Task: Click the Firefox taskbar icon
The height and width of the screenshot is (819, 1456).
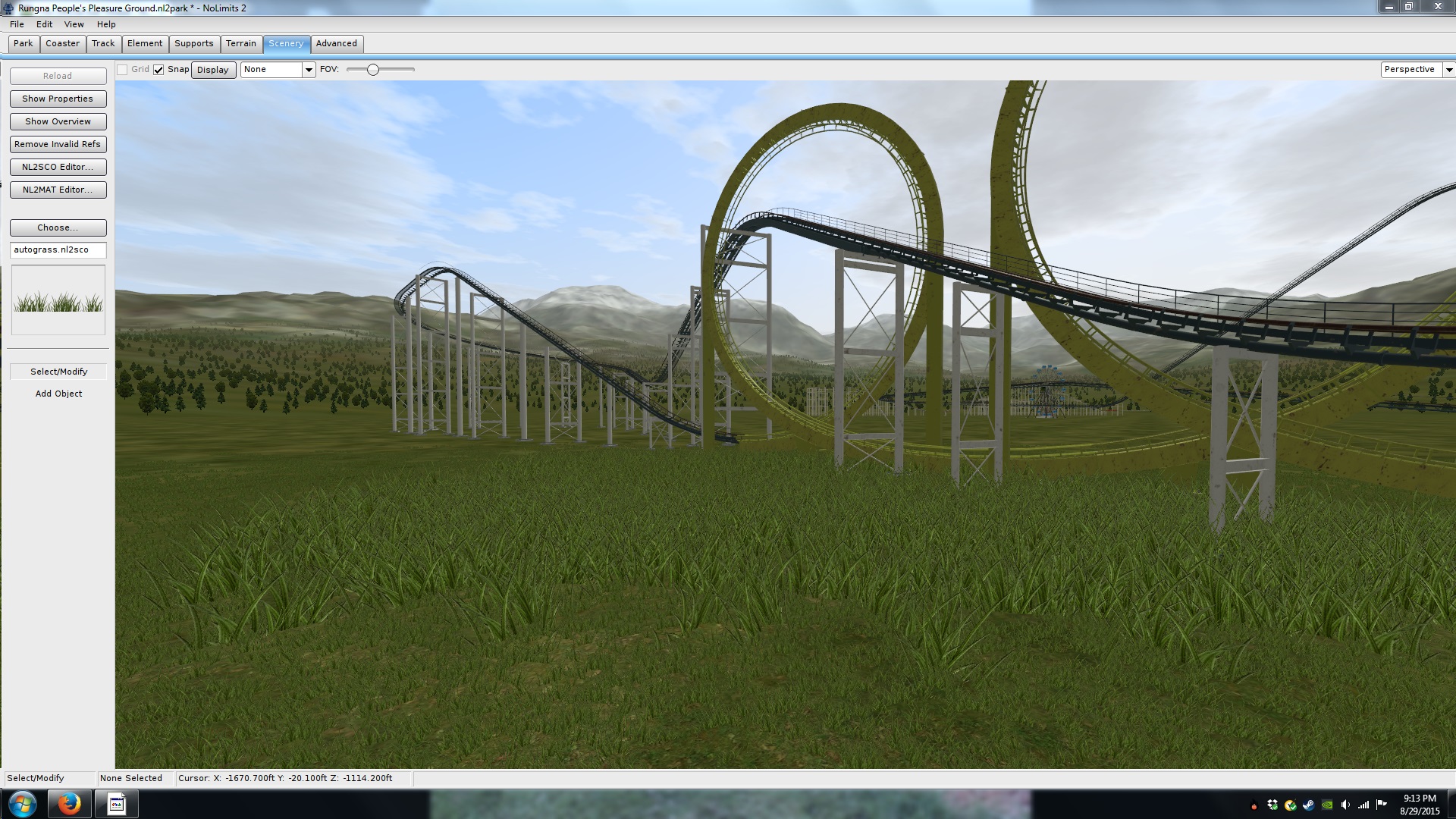Action: coord(69,804)
